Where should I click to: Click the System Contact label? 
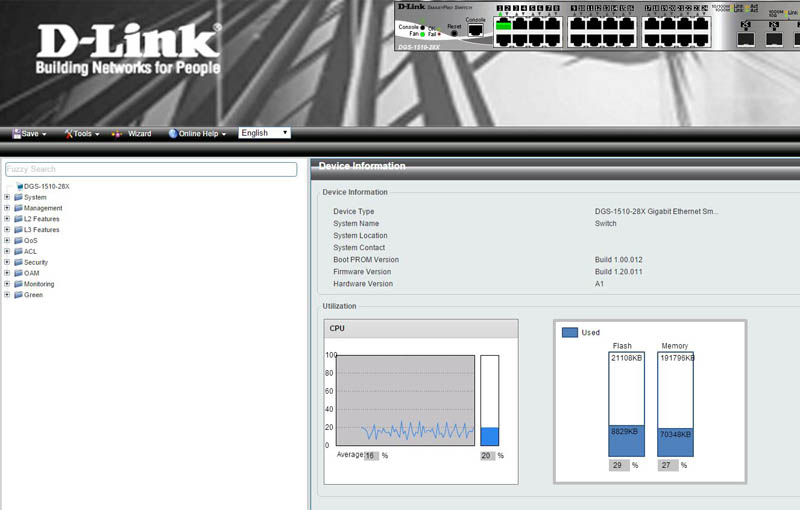pos(359,248)
